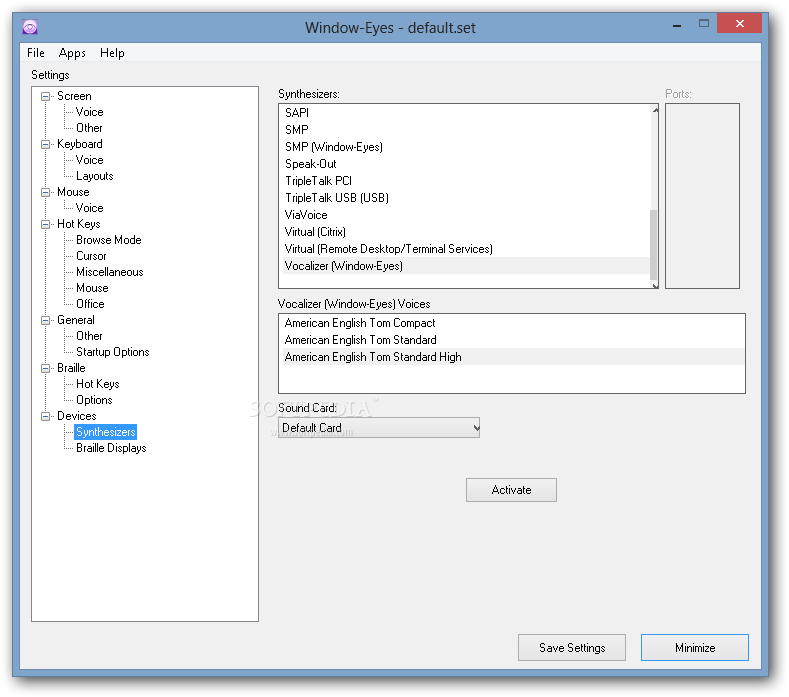Viewport: 789px width, 697px height.
Task: Select Synthesizers tree item
Action: pos(106,432)
